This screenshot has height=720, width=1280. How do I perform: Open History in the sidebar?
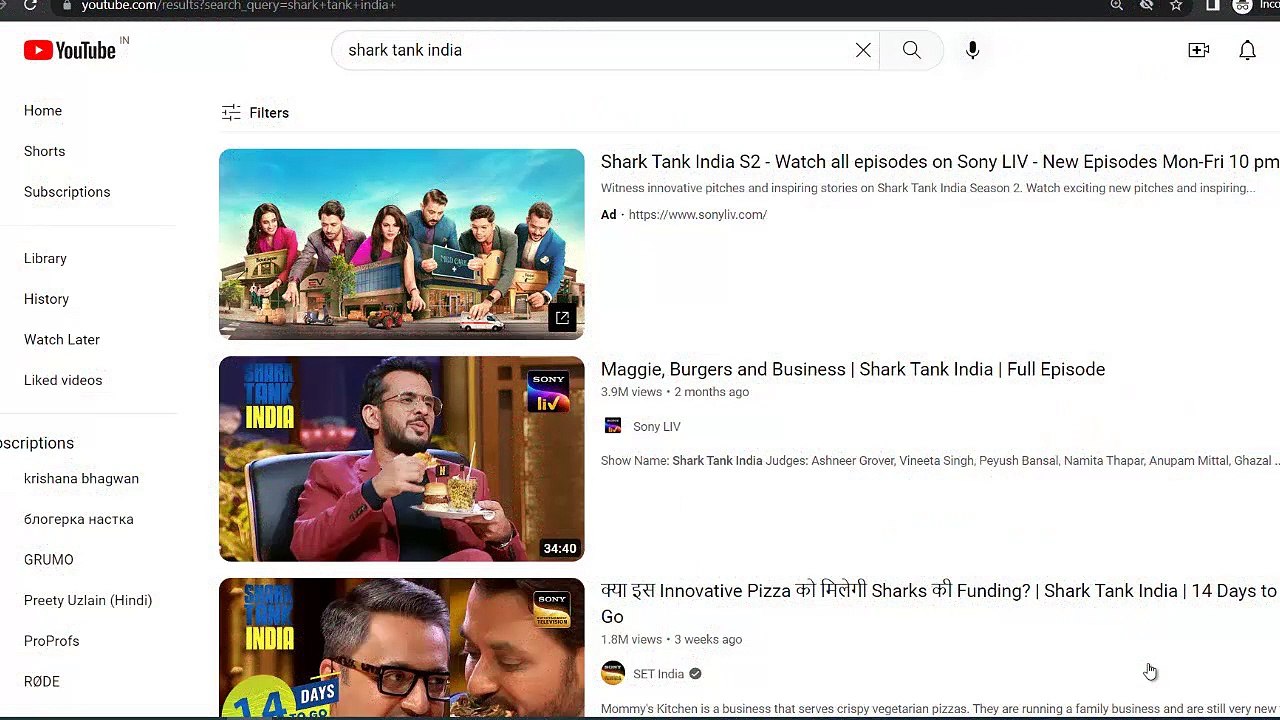tap(46, 299)
